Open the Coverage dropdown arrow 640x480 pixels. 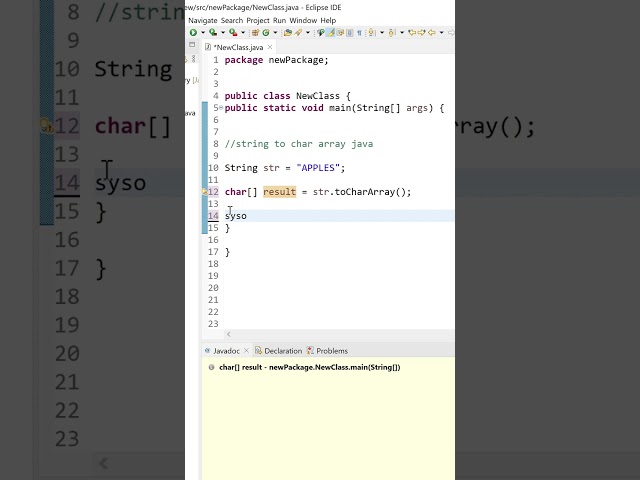[223, 33]
